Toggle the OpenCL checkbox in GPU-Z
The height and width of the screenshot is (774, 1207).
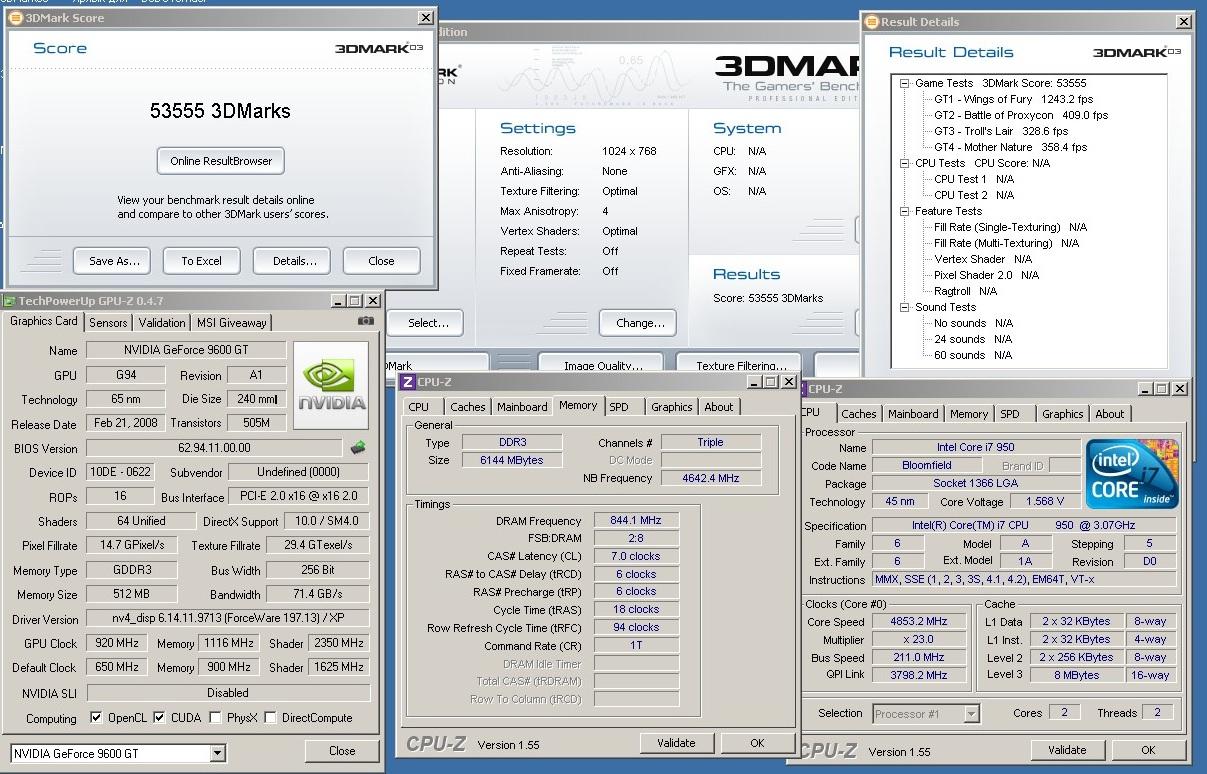(x=96, y=718)
